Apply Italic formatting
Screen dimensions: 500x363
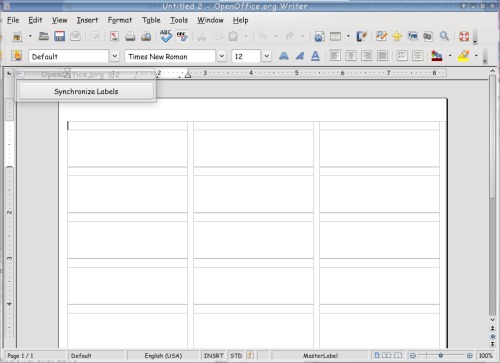click(x=300, y=56)
